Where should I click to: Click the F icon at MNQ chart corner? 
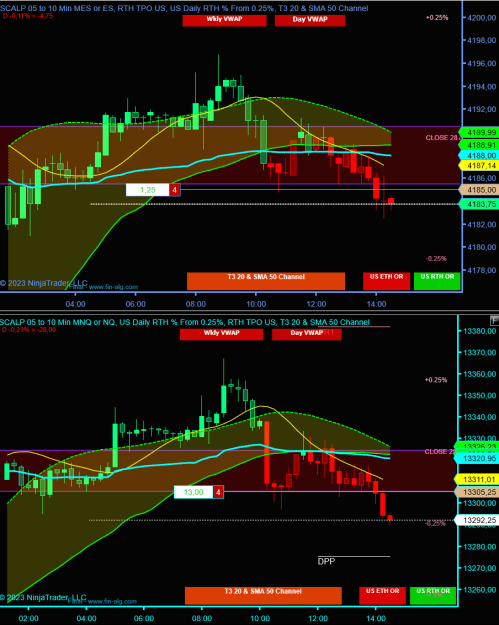(494, 320)
